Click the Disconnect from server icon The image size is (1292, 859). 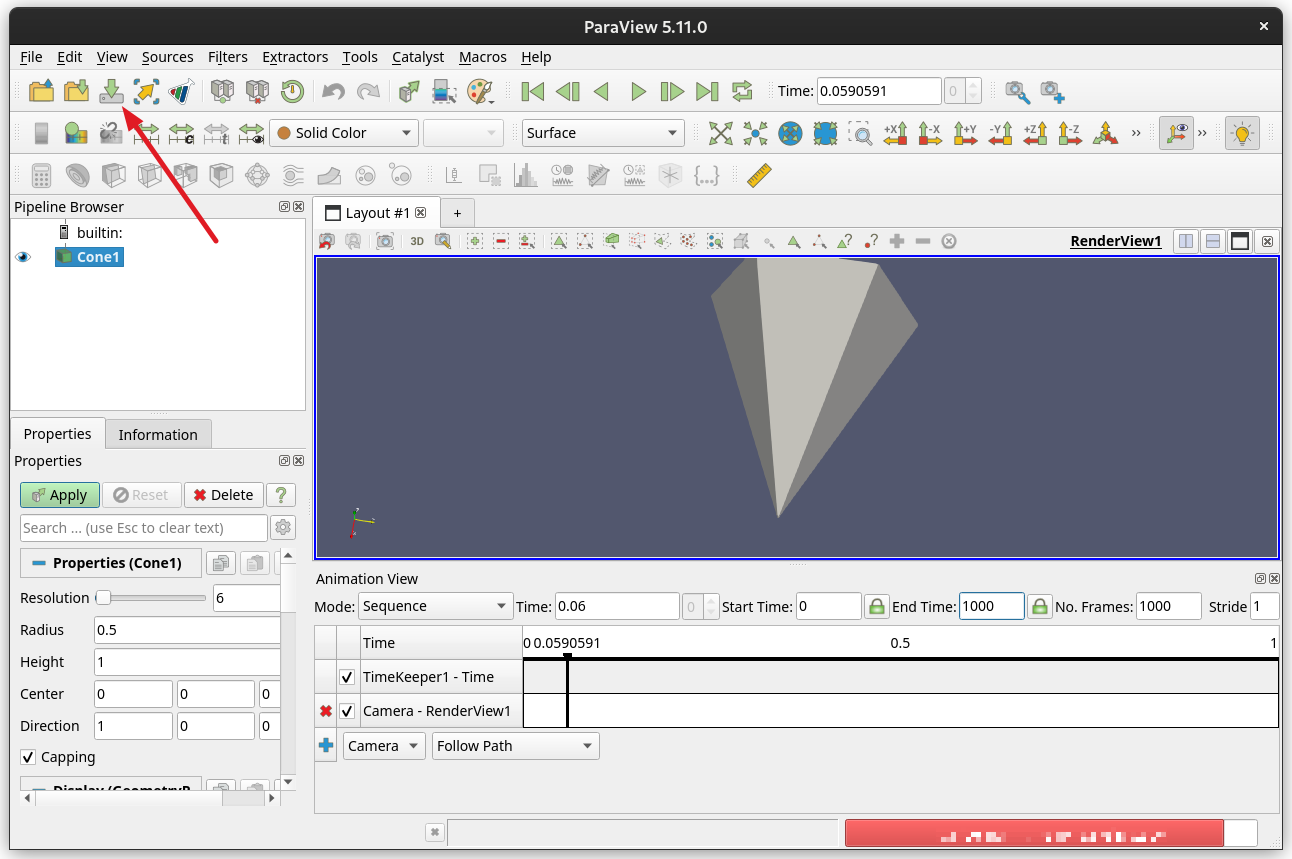pyautogui.click(x=257, y=92)
